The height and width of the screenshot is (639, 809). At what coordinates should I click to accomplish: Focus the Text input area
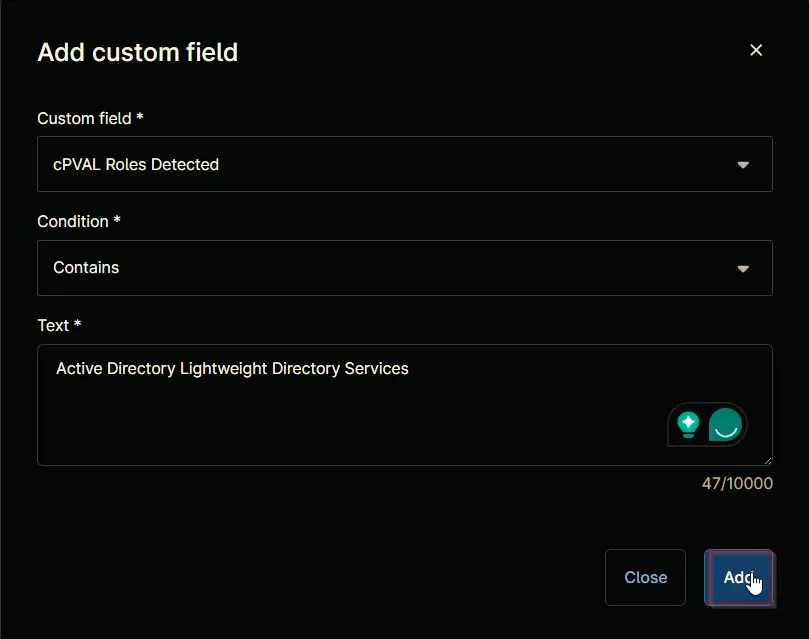404,405
